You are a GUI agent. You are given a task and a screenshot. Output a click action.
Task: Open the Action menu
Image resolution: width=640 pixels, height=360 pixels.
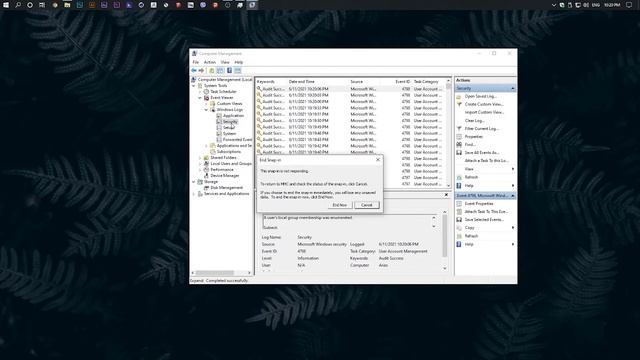coord(210,62)
